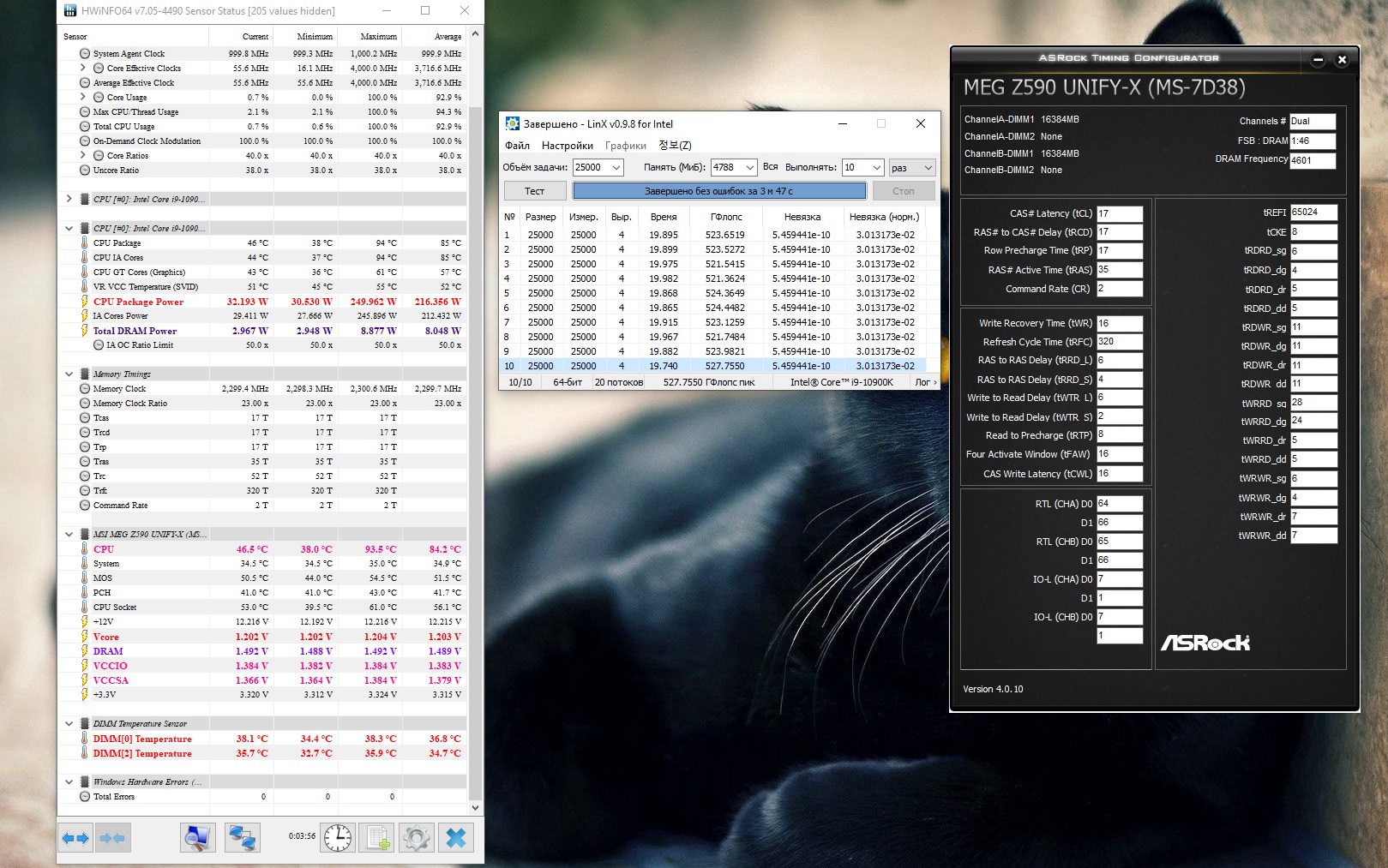The width and height of the screenshot is (1388, 868).
Task: Open the Файл menu in LinX
Action: pyautogui.click(x=517, y=146)
